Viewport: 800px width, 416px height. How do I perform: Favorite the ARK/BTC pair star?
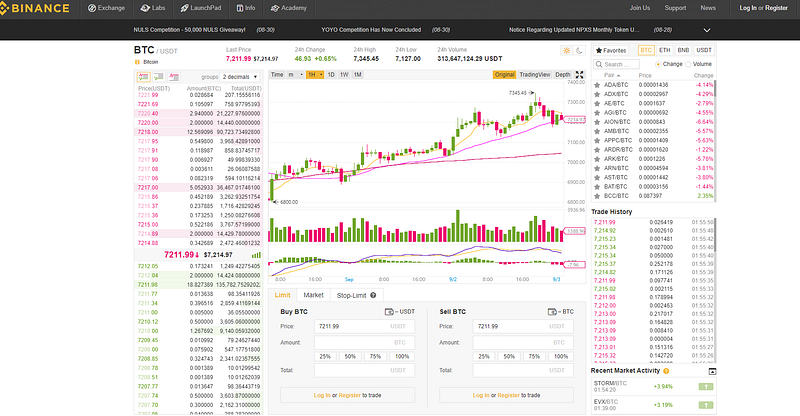click(597, 159)
